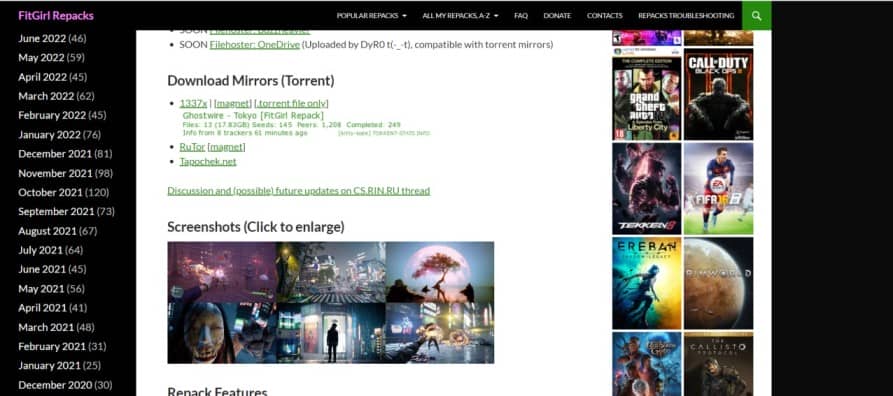Open the Tekken 8 cover
Image resolution: width=893 pixels, height=396 pixels.
pyautogui.click(x=646, y=189)
